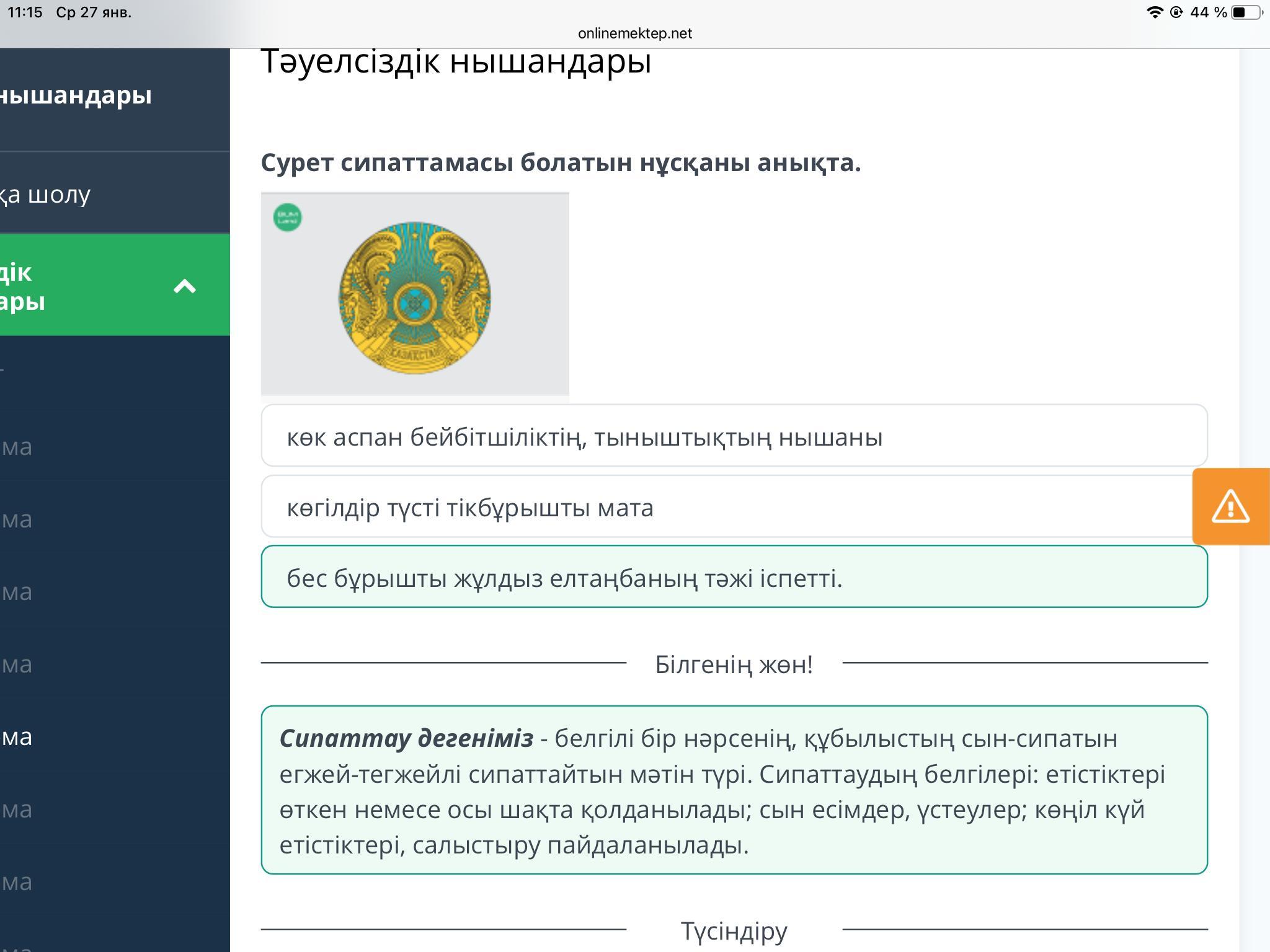Tap the onlinemektep.net address bar
Viewport: 1270px width, 952px height.
tap(634, 33)
